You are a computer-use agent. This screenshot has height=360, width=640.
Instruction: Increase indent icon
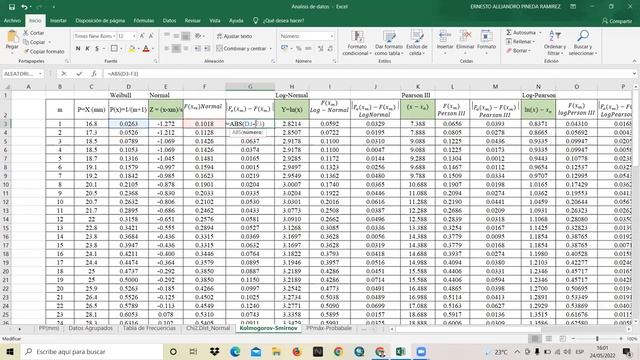coord(207,48)
